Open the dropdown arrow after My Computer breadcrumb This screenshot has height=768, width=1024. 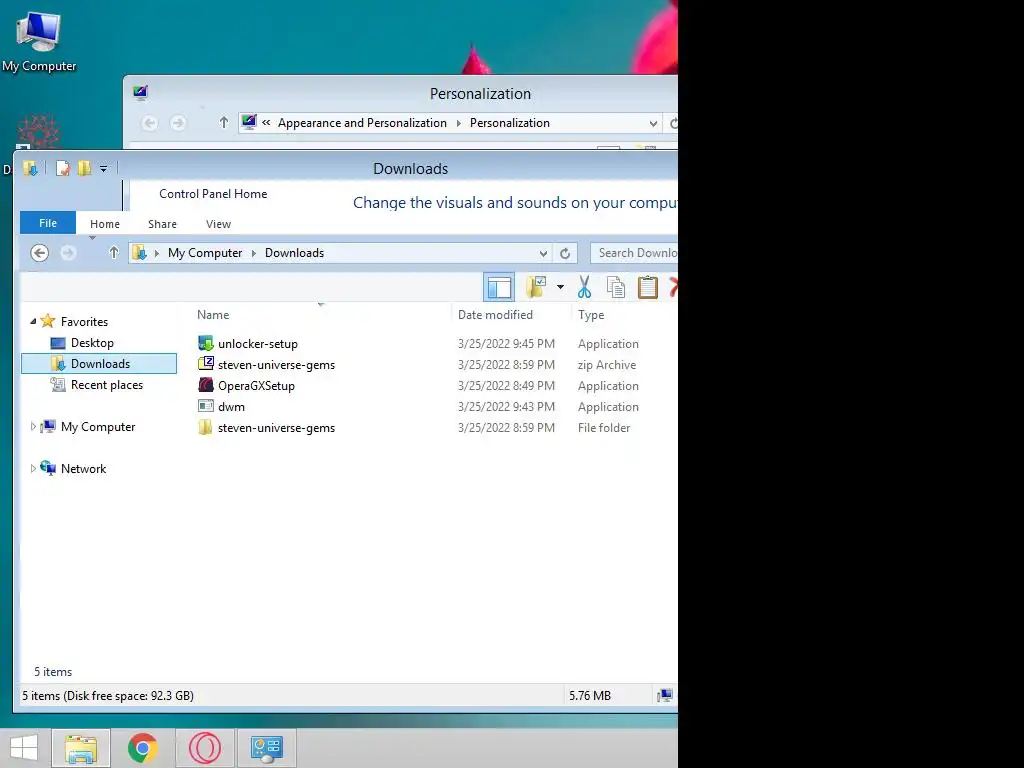point(253,253)
